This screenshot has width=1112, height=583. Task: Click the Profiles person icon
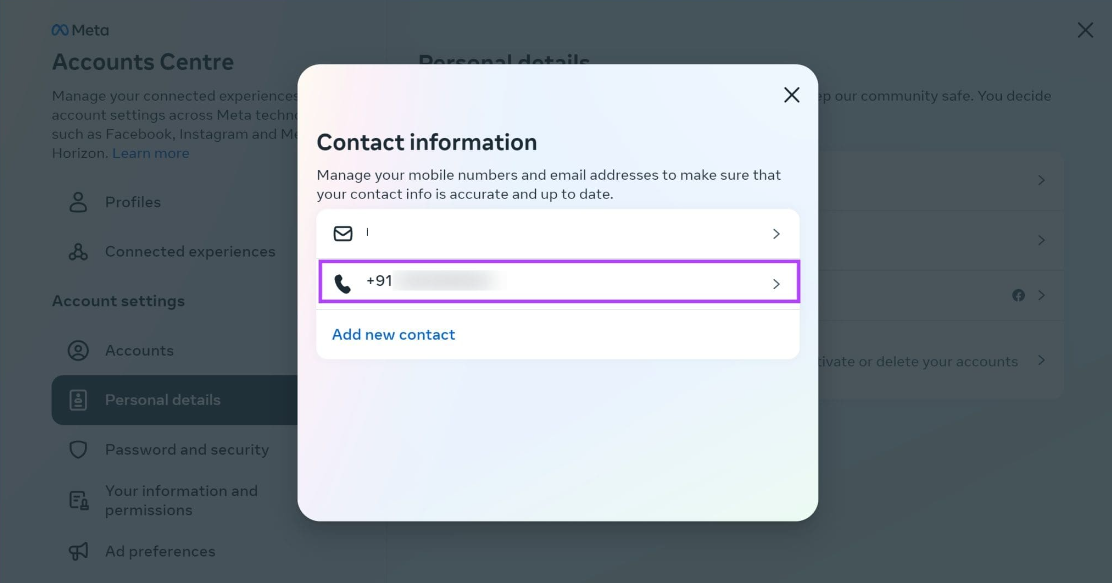tap(78, 202)
